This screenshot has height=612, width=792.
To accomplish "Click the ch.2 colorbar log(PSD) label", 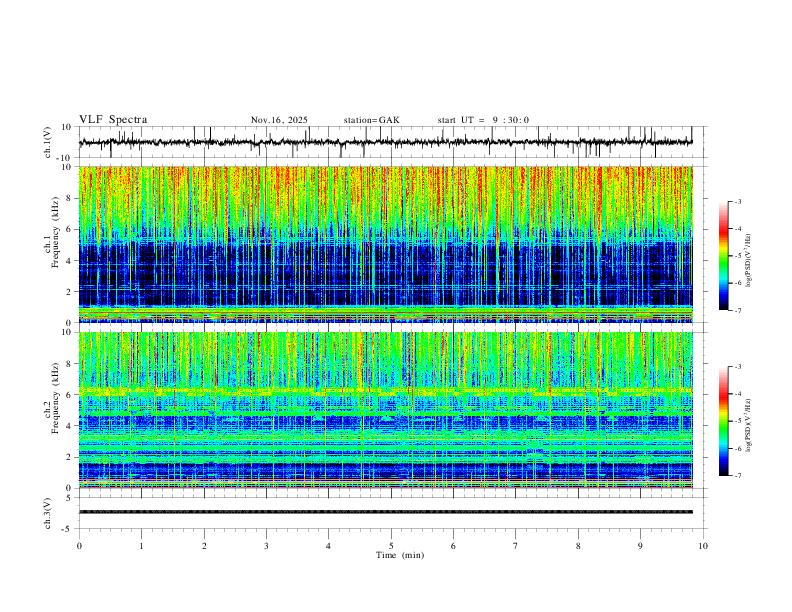I will 749,425.
